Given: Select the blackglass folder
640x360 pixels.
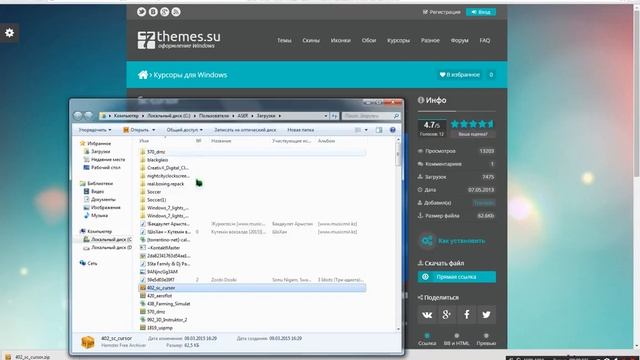Looking at the screenshot, I should pos(157,160).
